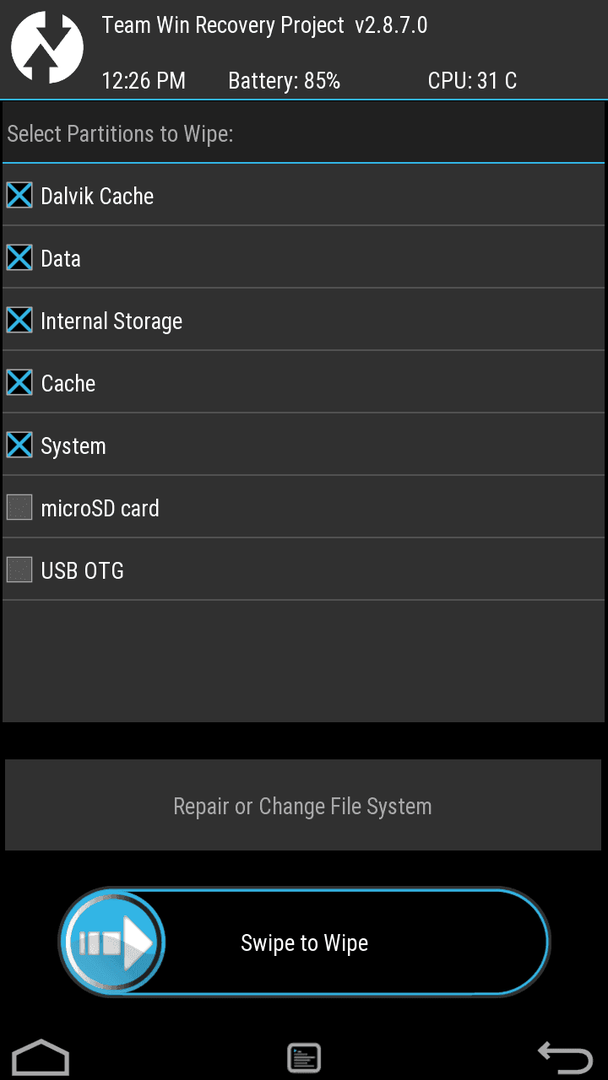Tap the Back arrow icon
Image resolution: width=608 pixels, height=1080 pixels.
(565, 1056)
